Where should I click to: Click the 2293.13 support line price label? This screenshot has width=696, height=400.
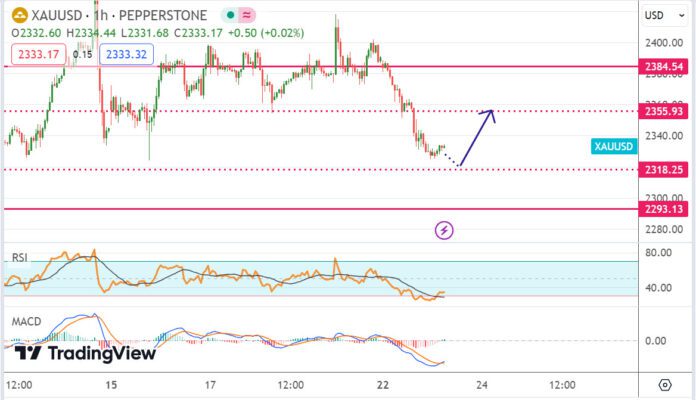point(664,209)
